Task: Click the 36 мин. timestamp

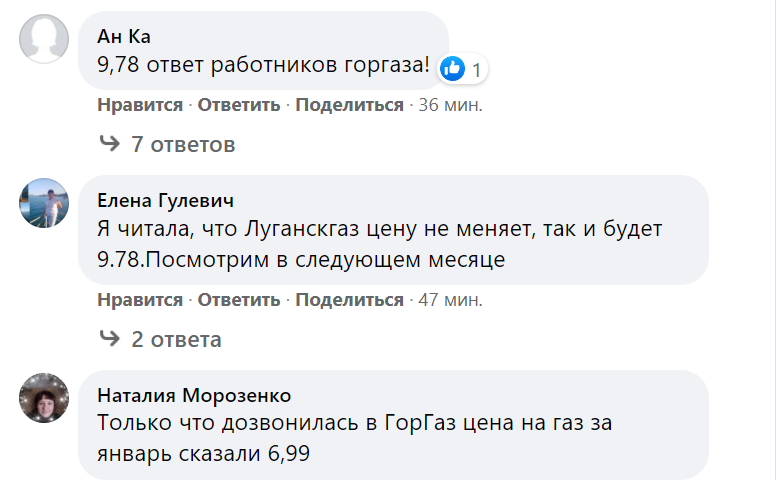Action: (x=450, y=105)
